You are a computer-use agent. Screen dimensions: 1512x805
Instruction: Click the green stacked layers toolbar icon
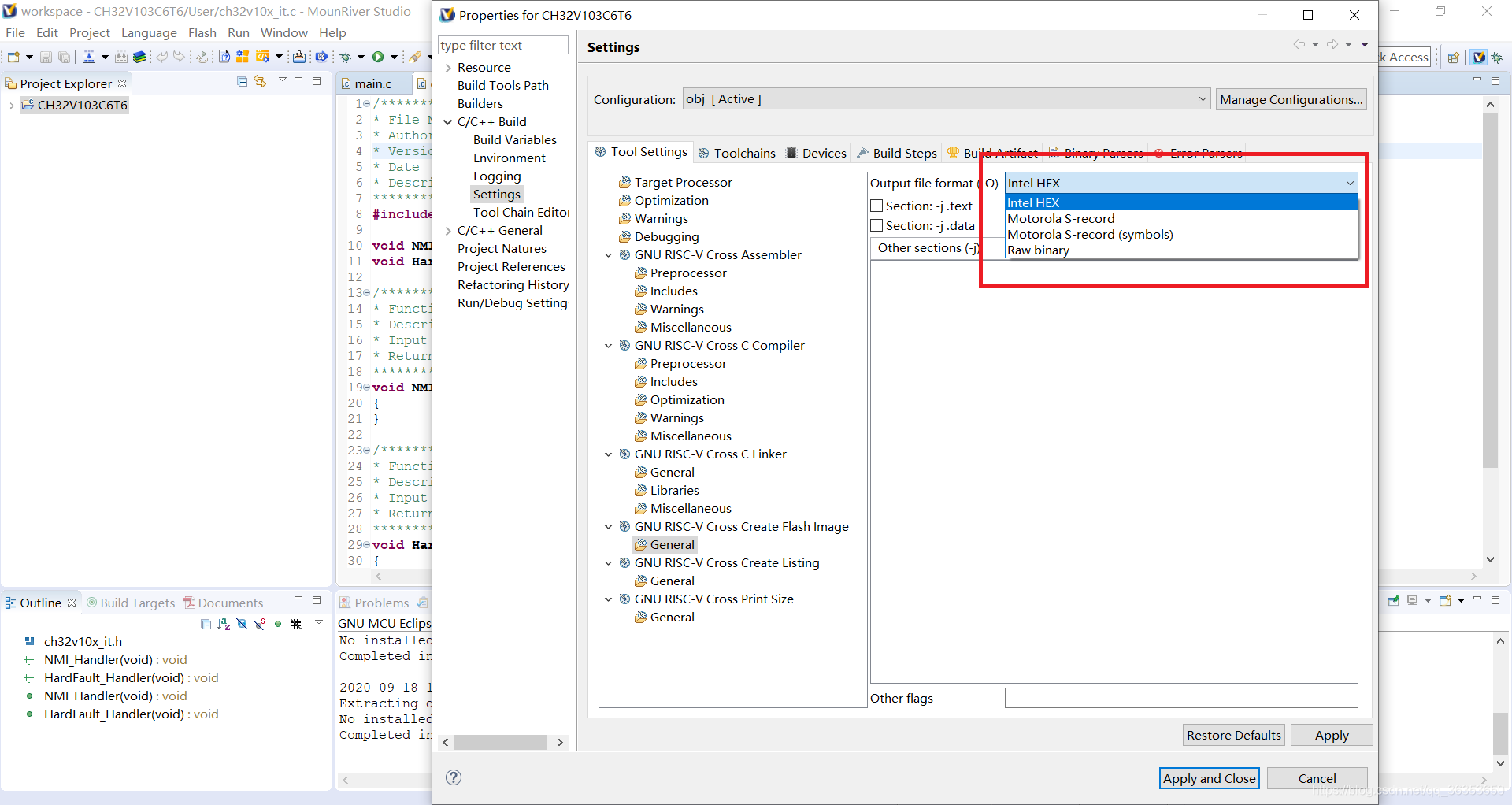coord(139,57)
